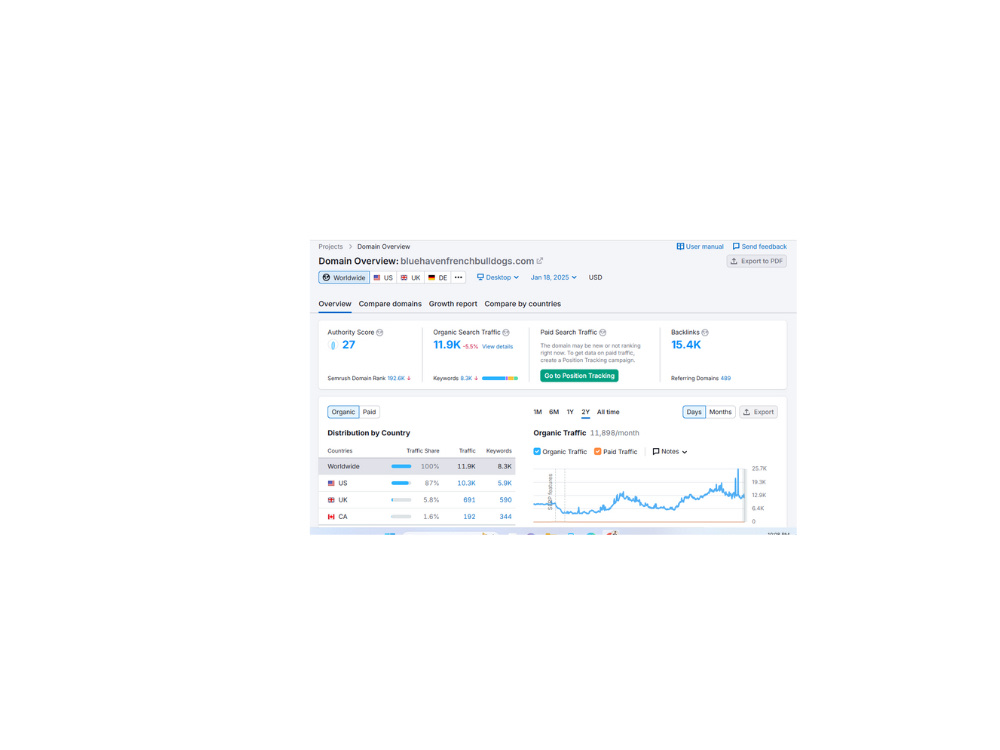Expand the Notes dropdown
The width and height of the screenshot is (1000, 750).
[x=670, y=452]
